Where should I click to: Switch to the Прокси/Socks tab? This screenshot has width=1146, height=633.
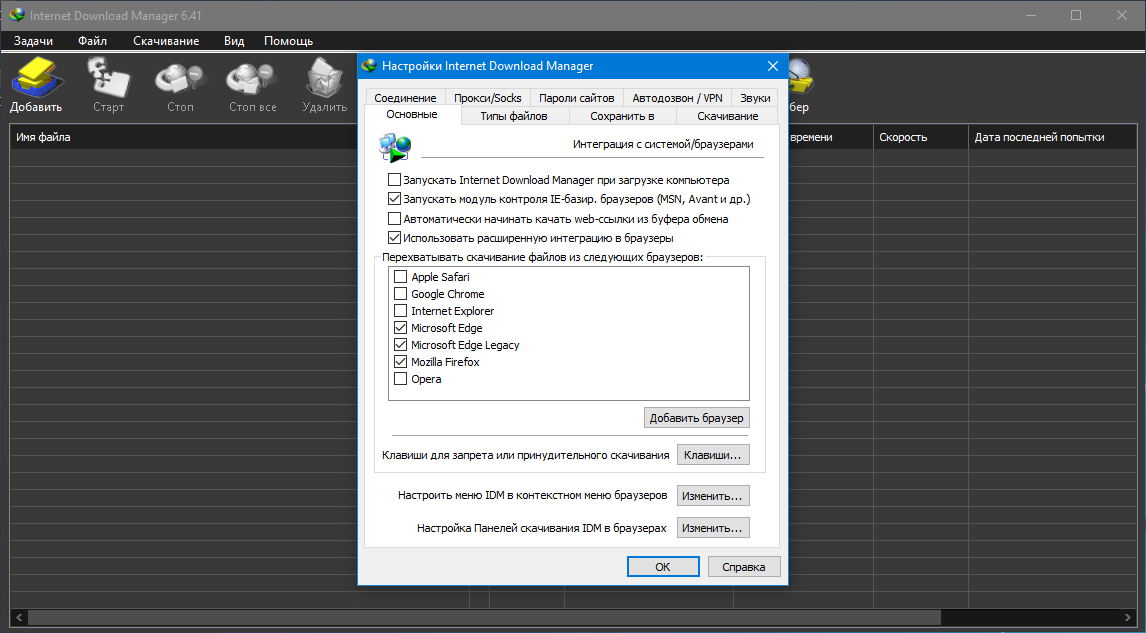489,97
